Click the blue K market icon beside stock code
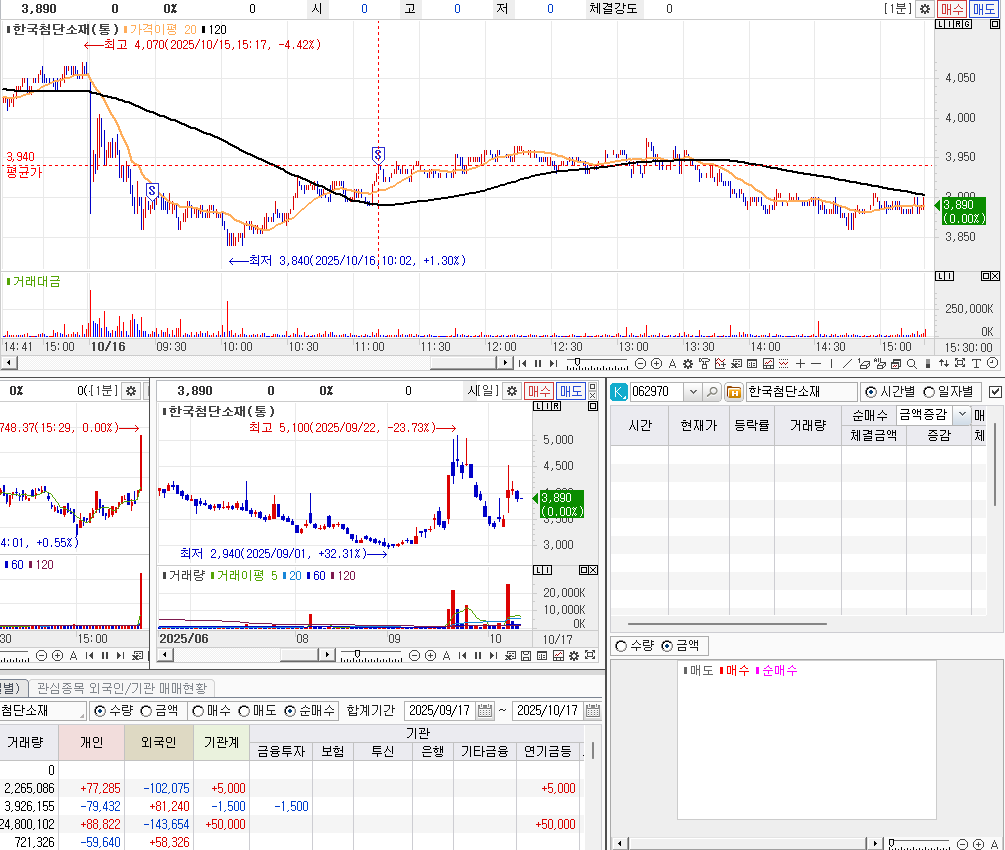1005x850 pixels. (619, 392)
